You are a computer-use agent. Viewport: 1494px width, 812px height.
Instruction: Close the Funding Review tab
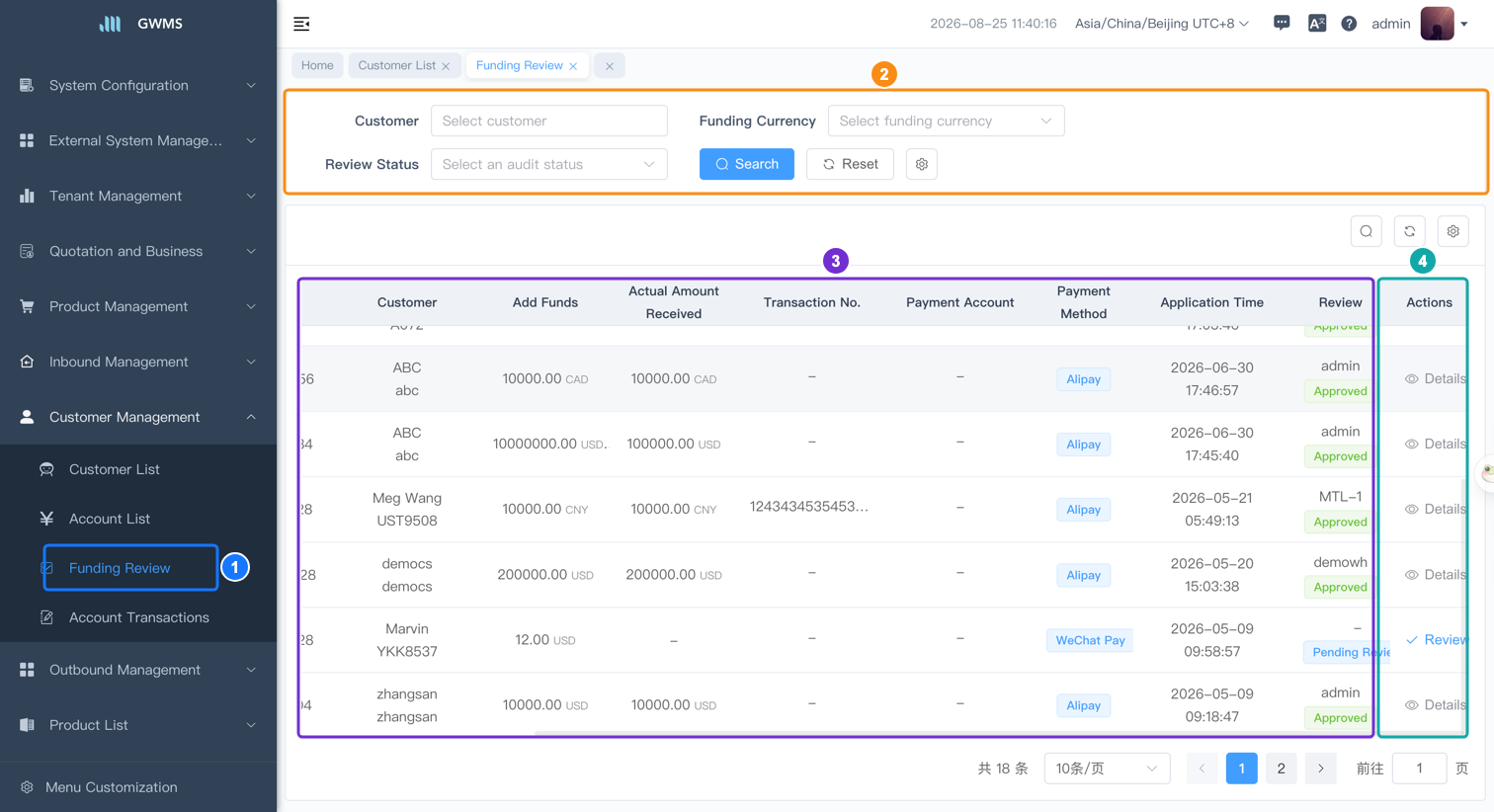click(573, 66)
